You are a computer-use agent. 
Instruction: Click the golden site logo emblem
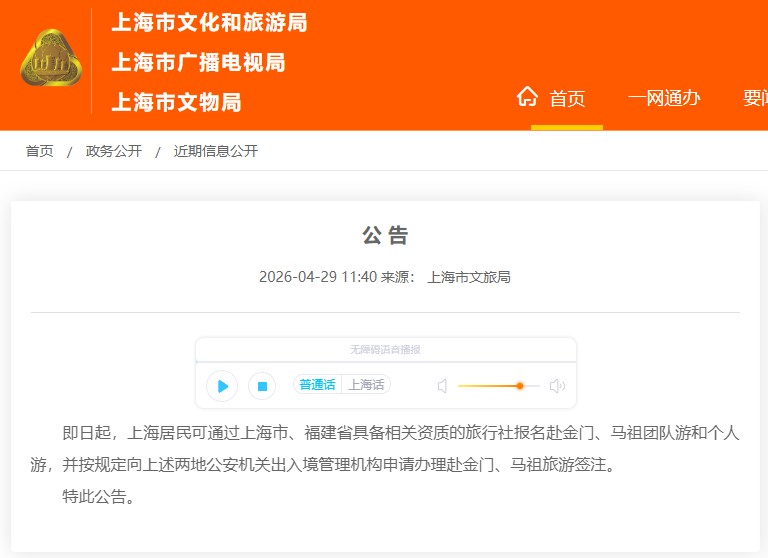[x=51, y=60]
